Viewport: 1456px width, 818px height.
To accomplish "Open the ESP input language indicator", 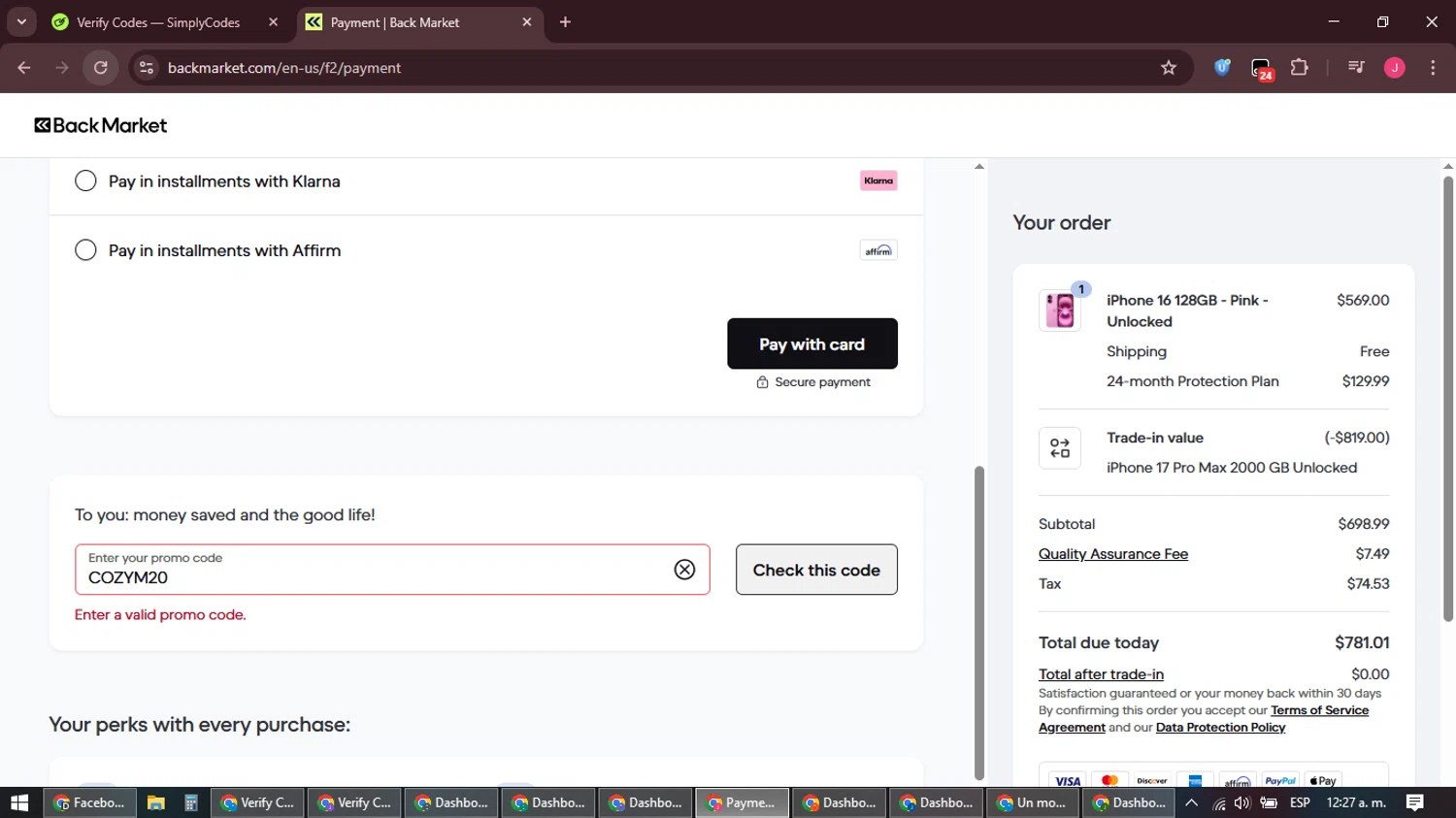I will [1301, 802].
